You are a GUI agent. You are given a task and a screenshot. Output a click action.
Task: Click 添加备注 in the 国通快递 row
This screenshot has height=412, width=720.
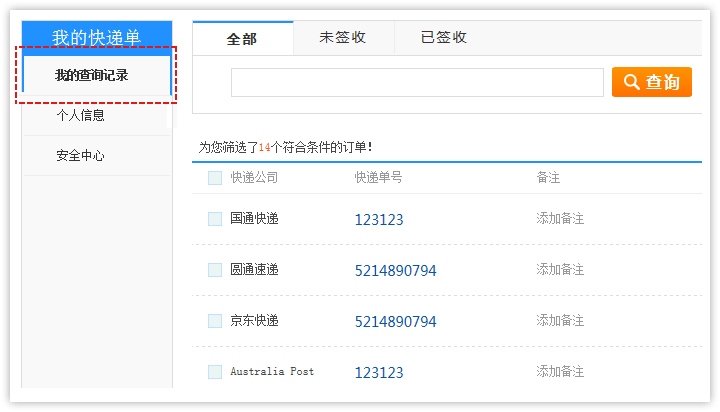pyautogui.click(x=560, y=218)
